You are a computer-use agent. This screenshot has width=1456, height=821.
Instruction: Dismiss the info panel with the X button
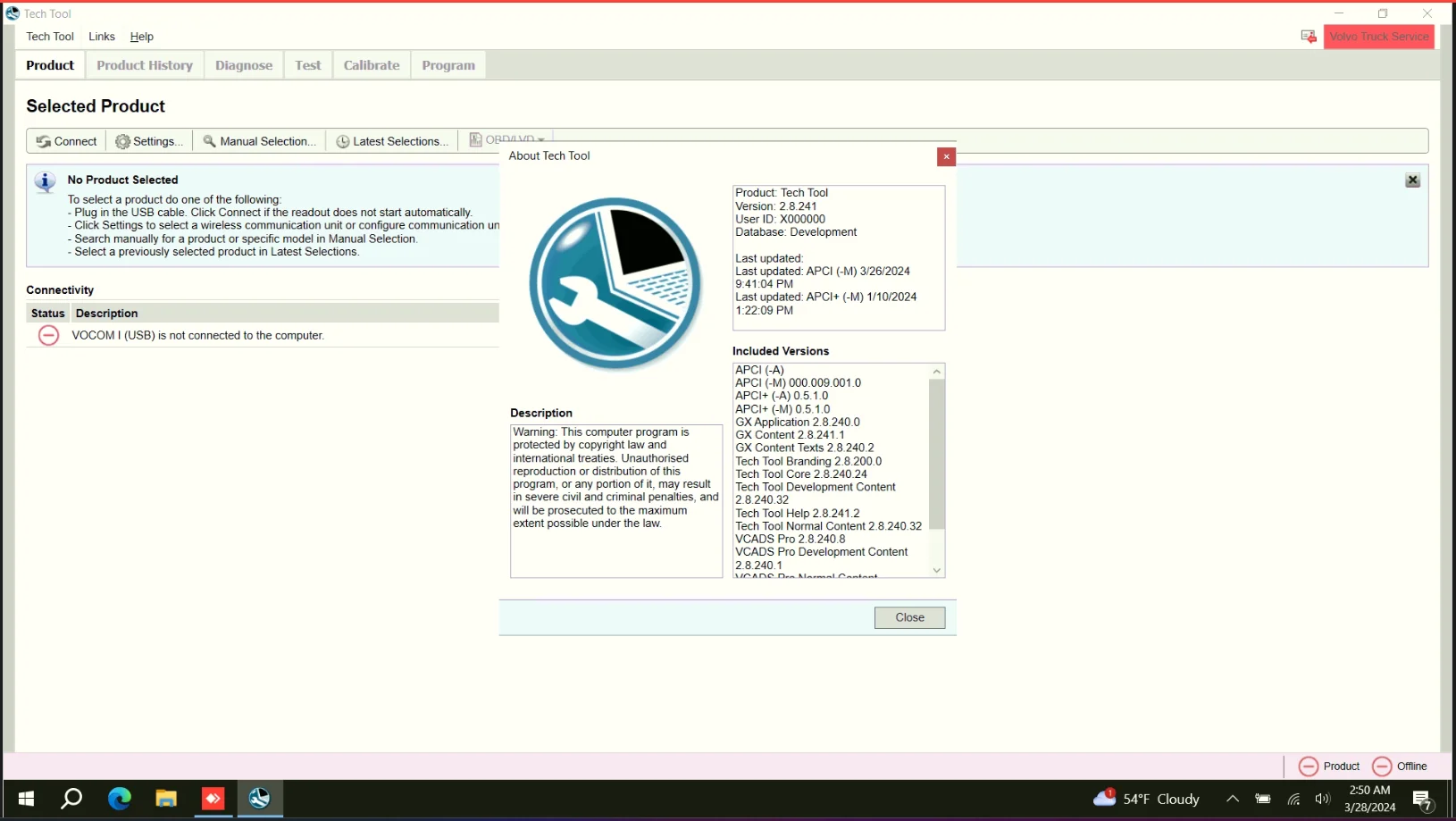[1412, 180]
